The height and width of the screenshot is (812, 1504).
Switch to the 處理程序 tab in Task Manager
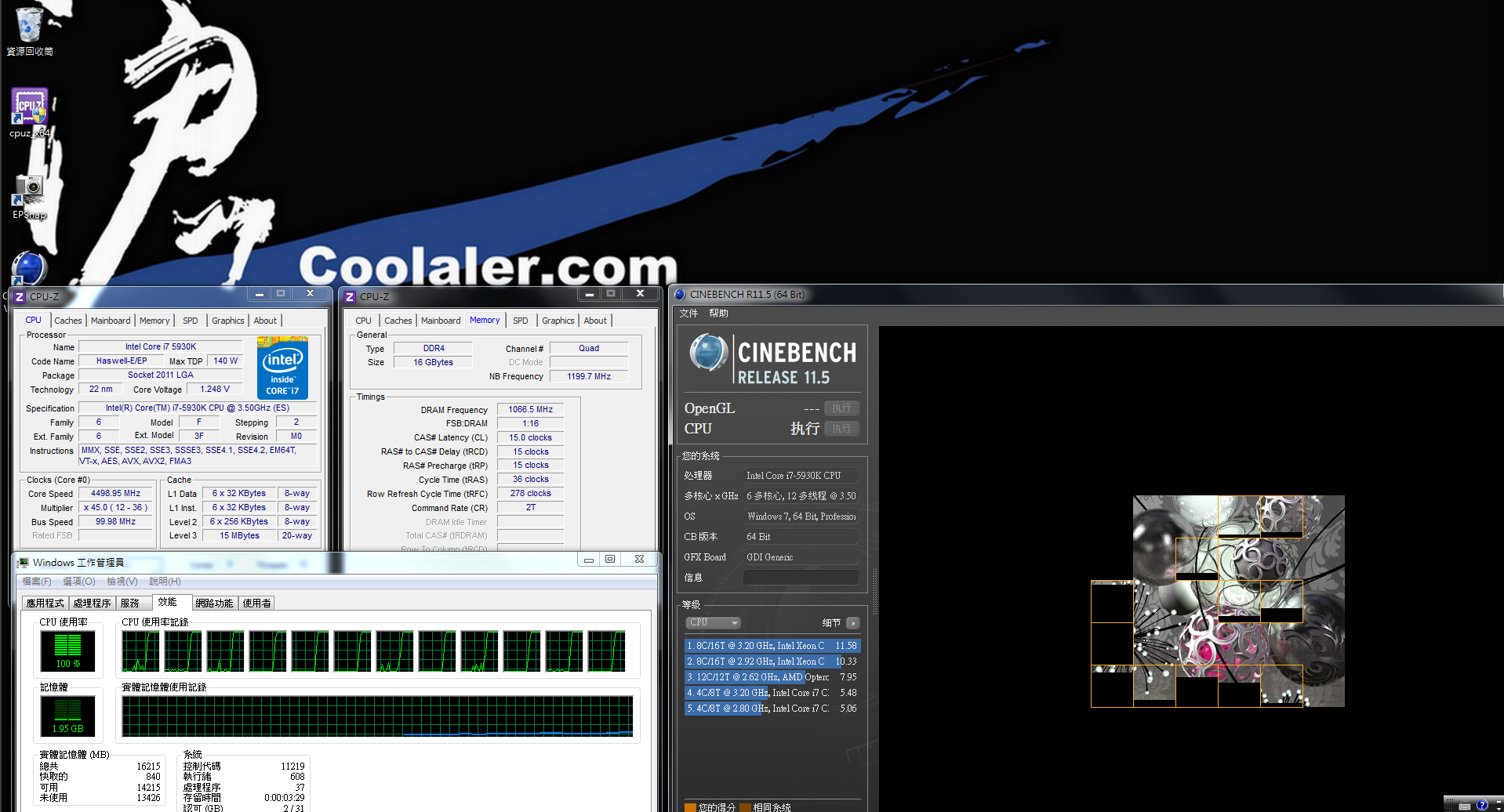pyautogui.click(x=93, y=604)
